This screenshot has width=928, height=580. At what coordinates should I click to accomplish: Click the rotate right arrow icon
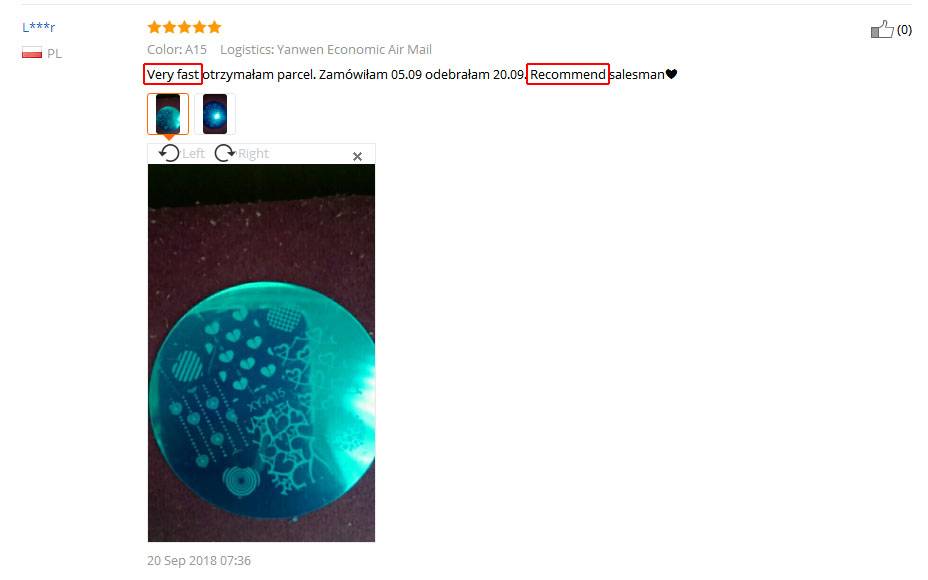click(x=225, y=153)
